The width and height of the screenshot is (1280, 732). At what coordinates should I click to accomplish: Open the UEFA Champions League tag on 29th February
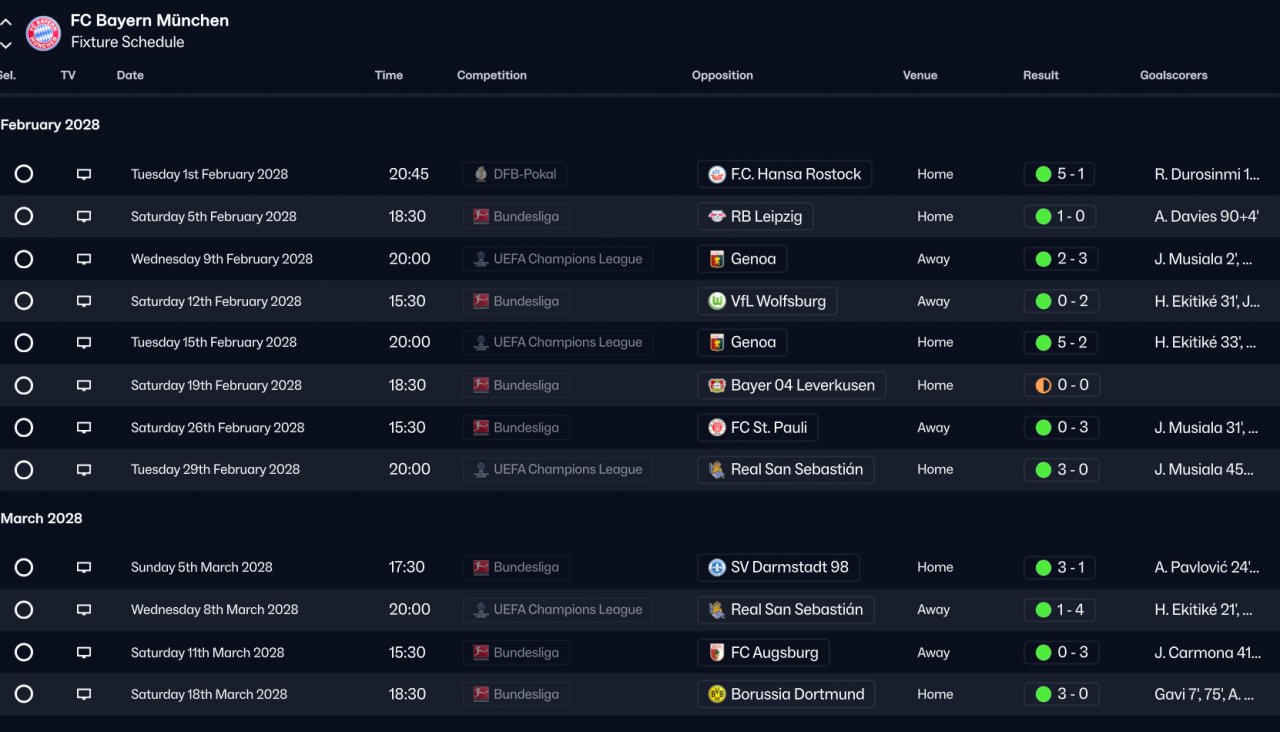click(x=558, y=470)
